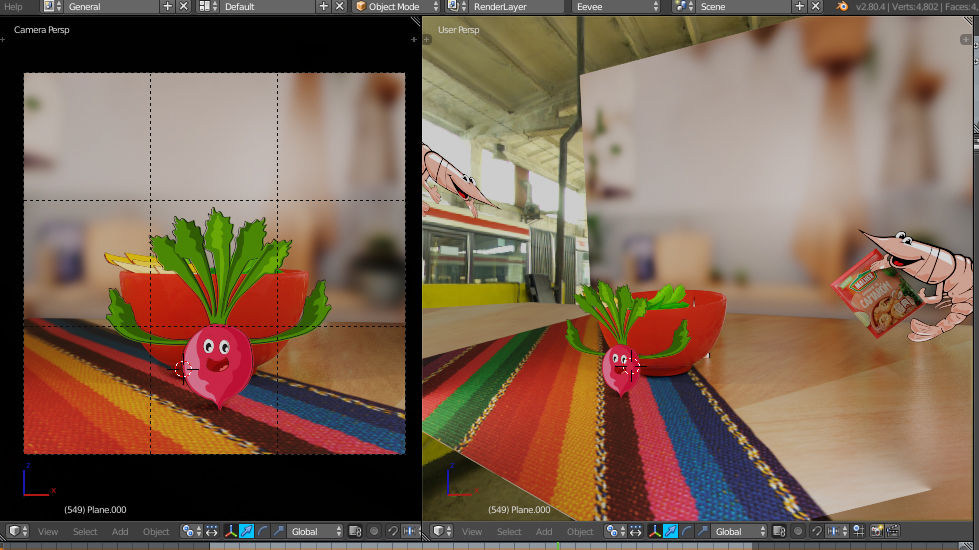Open the Global orientation dropdown in the camera viewport

tap(316, 531)
